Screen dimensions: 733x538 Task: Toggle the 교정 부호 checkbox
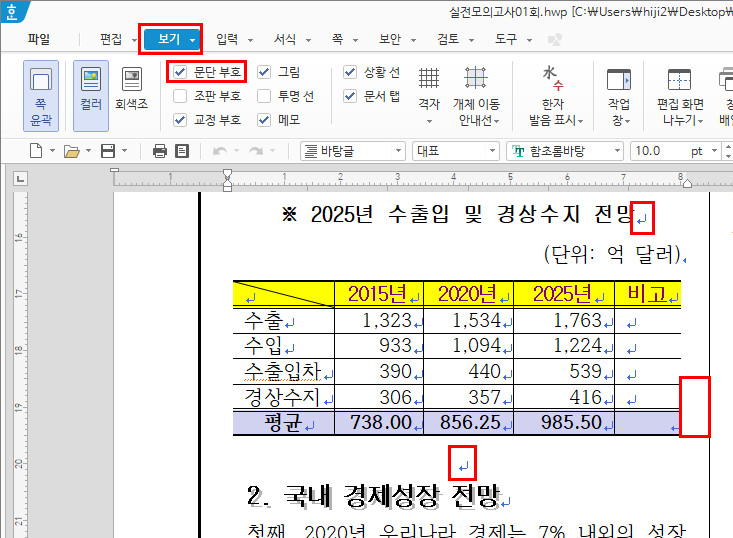[x=180, y=120]
